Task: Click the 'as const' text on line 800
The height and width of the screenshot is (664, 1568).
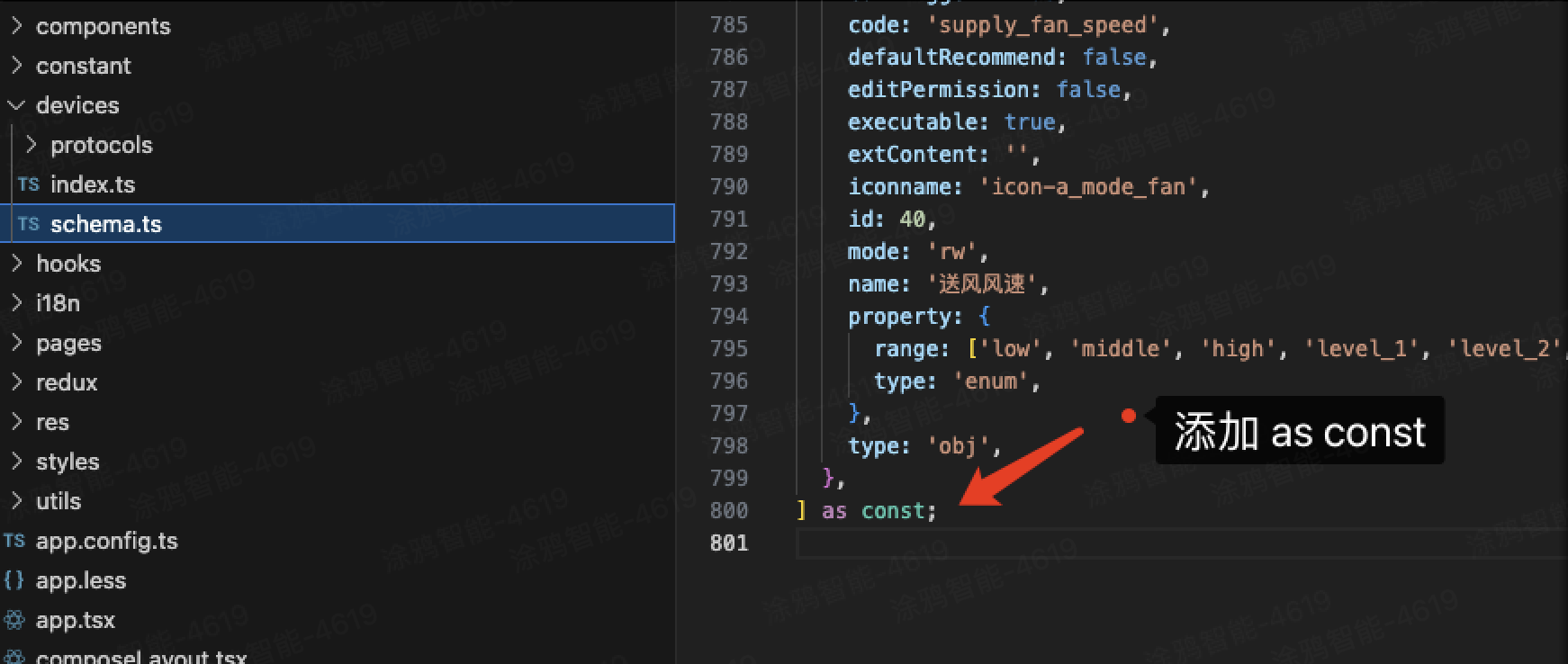Action: click(x=878, y=510)
